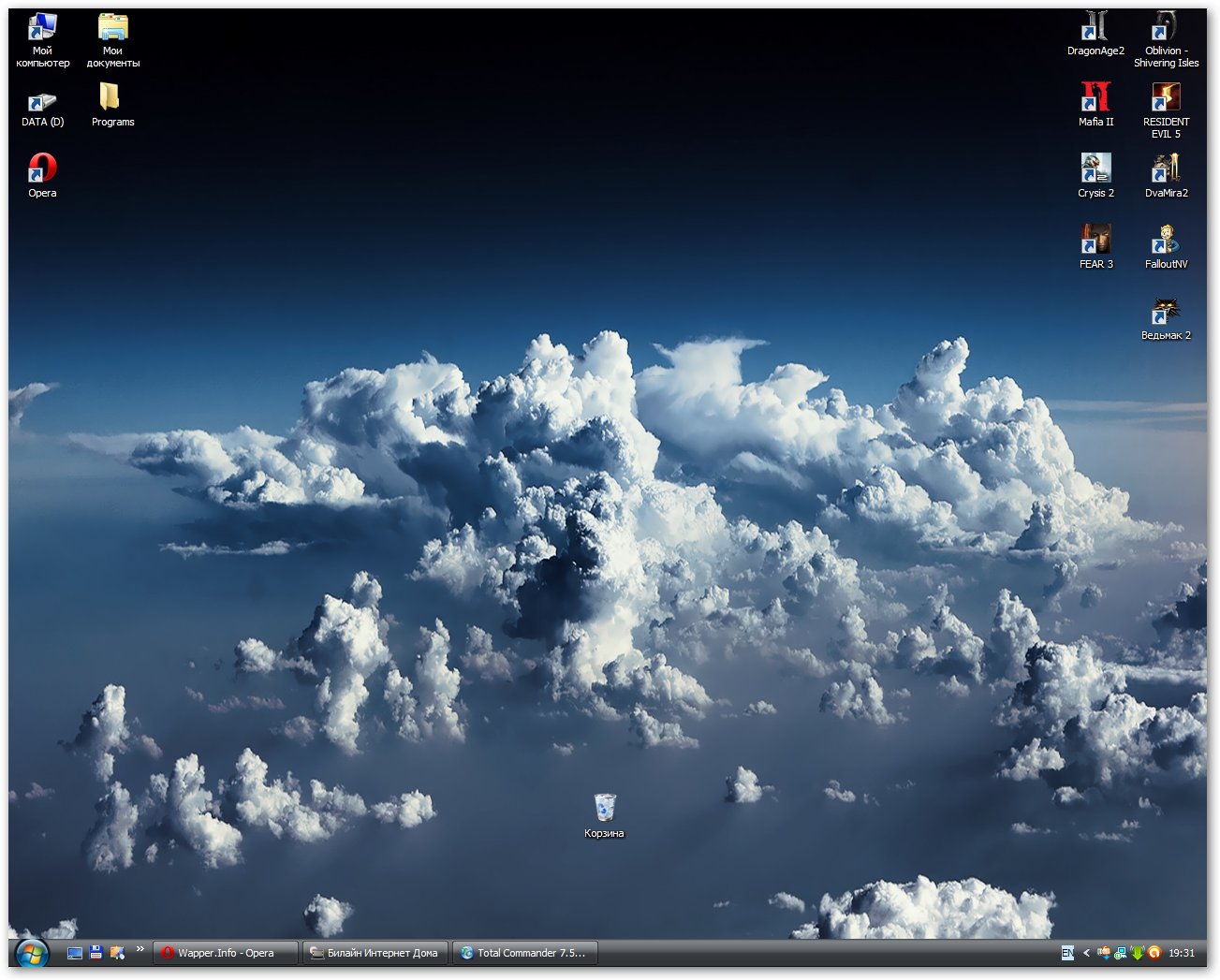Image resolution: width=1220 pixels, height=980 pixels.
Task: Switch to Total Commander taskbar window
Action: (525, 953)
